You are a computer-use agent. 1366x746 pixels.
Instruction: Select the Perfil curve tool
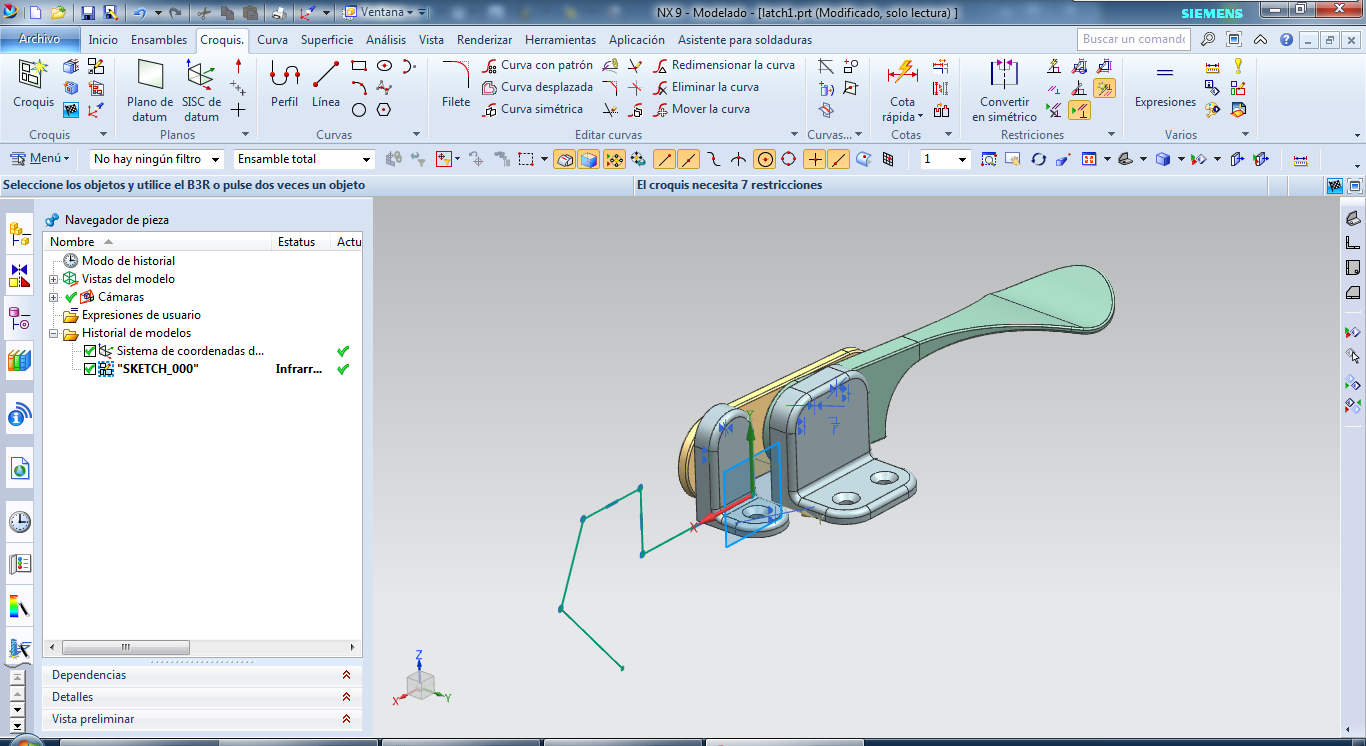click(285, 84)
